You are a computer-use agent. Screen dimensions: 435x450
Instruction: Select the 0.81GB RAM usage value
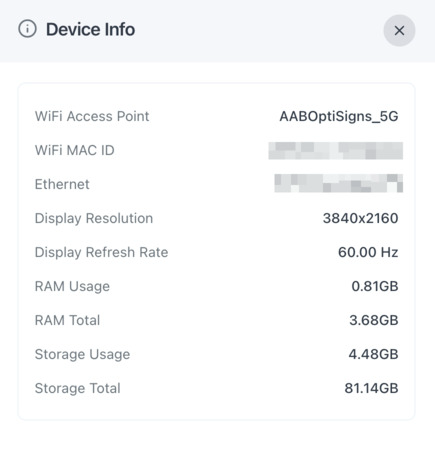click(375, 286)
